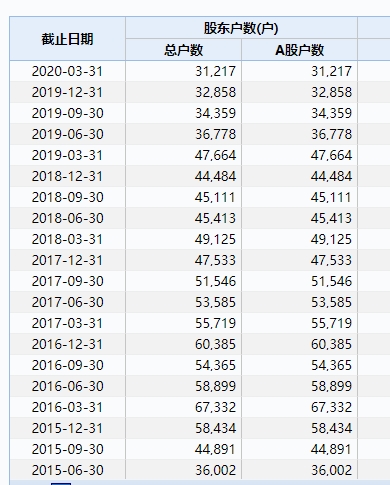Click A股户数 value 36,002 for 2015-06-30

click(x=331, y=470)
